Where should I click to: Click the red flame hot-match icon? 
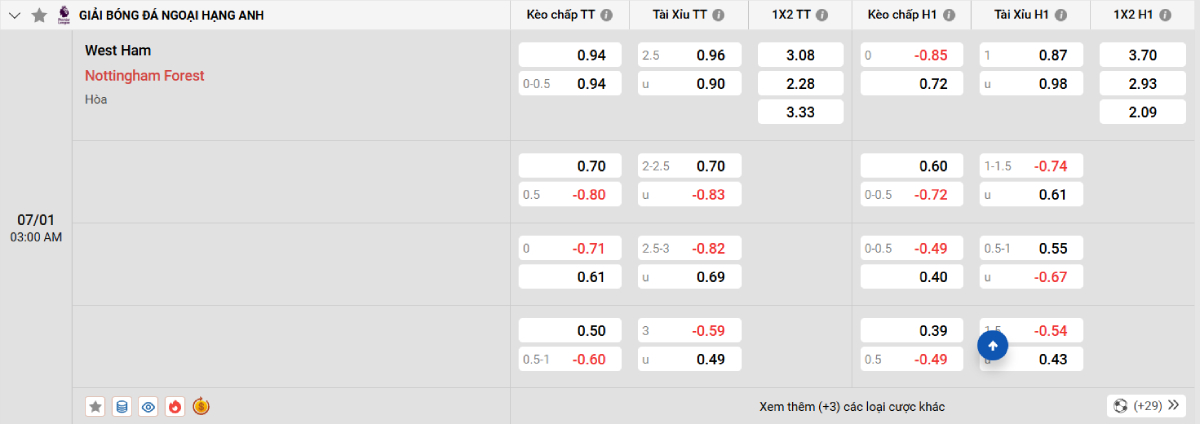point(175,406)
